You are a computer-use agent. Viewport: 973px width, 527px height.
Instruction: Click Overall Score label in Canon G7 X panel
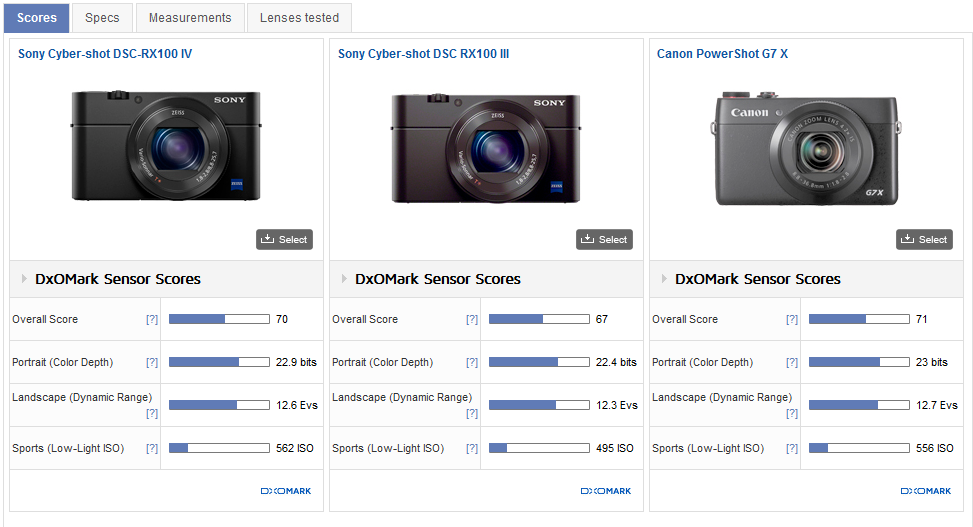coord(685,319)
